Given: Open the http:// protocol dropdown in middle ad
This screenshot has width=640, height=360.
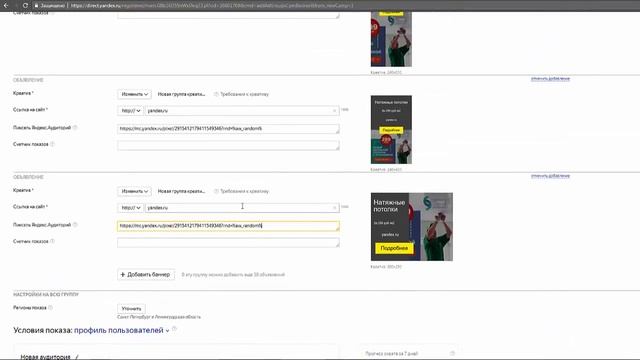Looking at the screenshot, I should [131, 111].
